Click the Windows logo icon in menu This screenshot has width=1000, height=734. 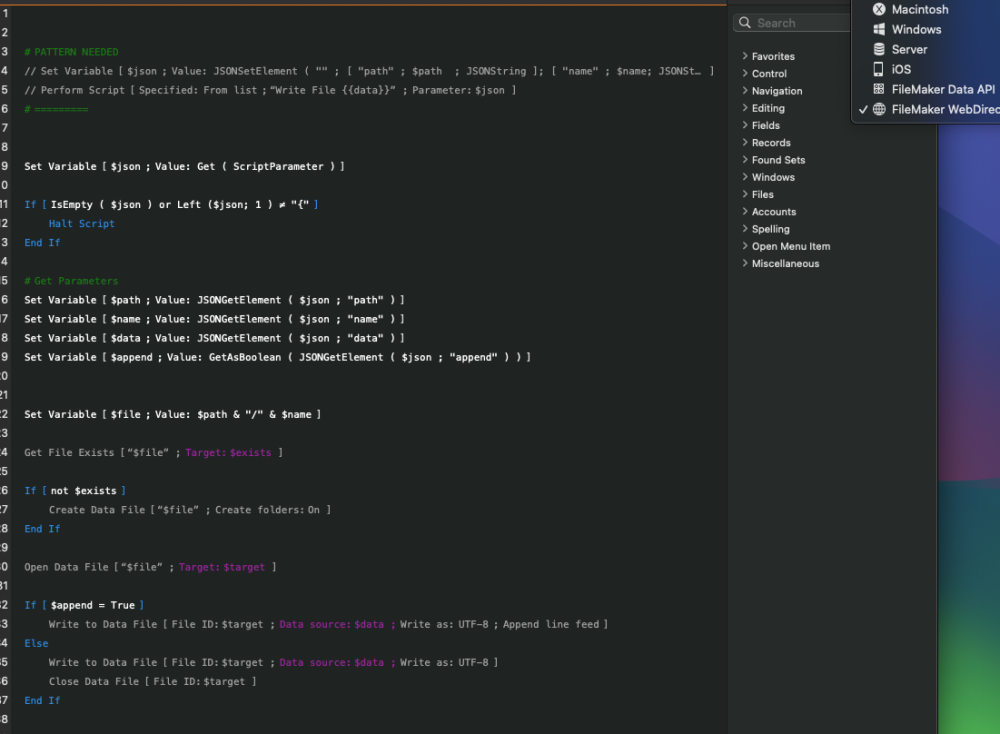point(879,30)
